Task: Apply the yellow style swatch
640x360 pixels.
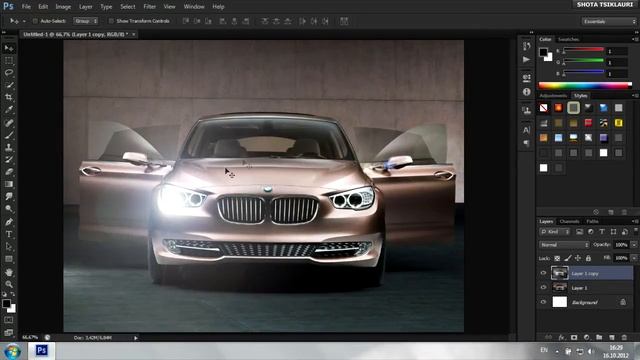Action: (x=618, y=122)
